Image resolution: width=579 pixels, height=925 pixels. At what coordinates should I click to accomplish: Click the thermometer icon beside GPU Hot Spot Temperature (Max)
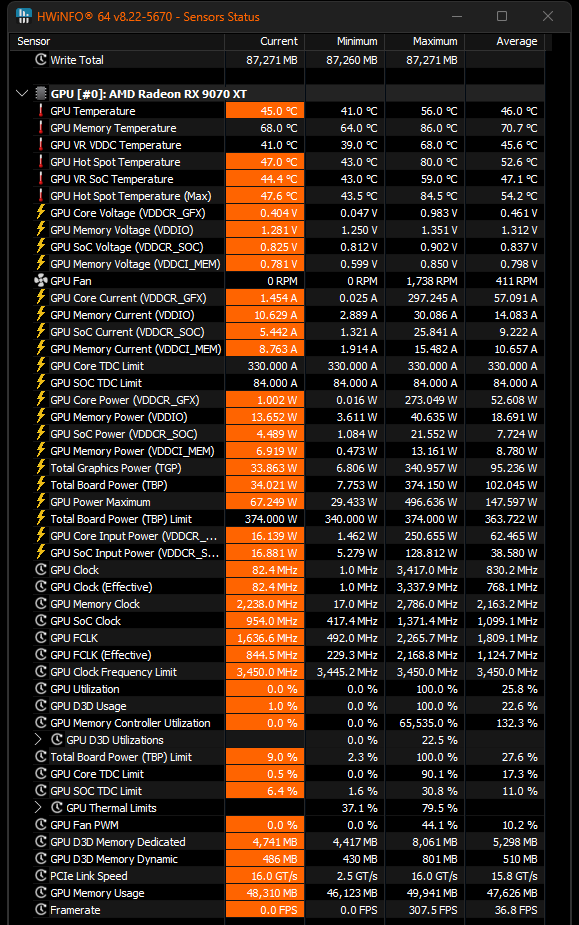41,196
